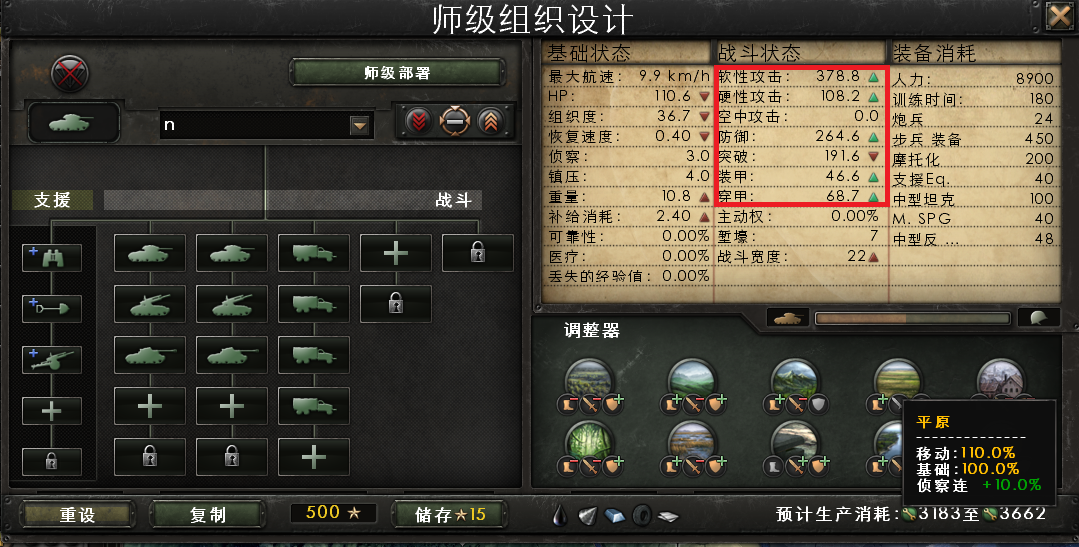Screen dimensions: 1079x547
Task: Select the engineer company support slot
Action: pyautogui.click(x=52, y=308)
